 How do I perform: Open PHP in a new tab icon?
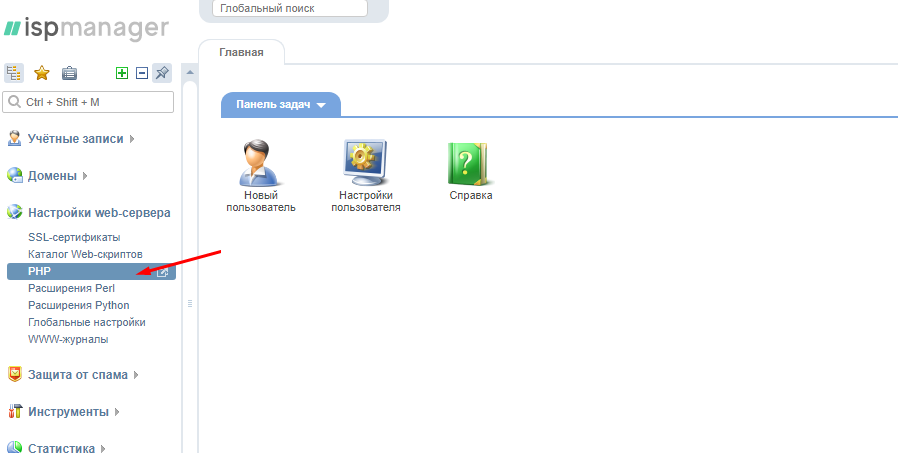pyautogui.click(x=163, y=272)
